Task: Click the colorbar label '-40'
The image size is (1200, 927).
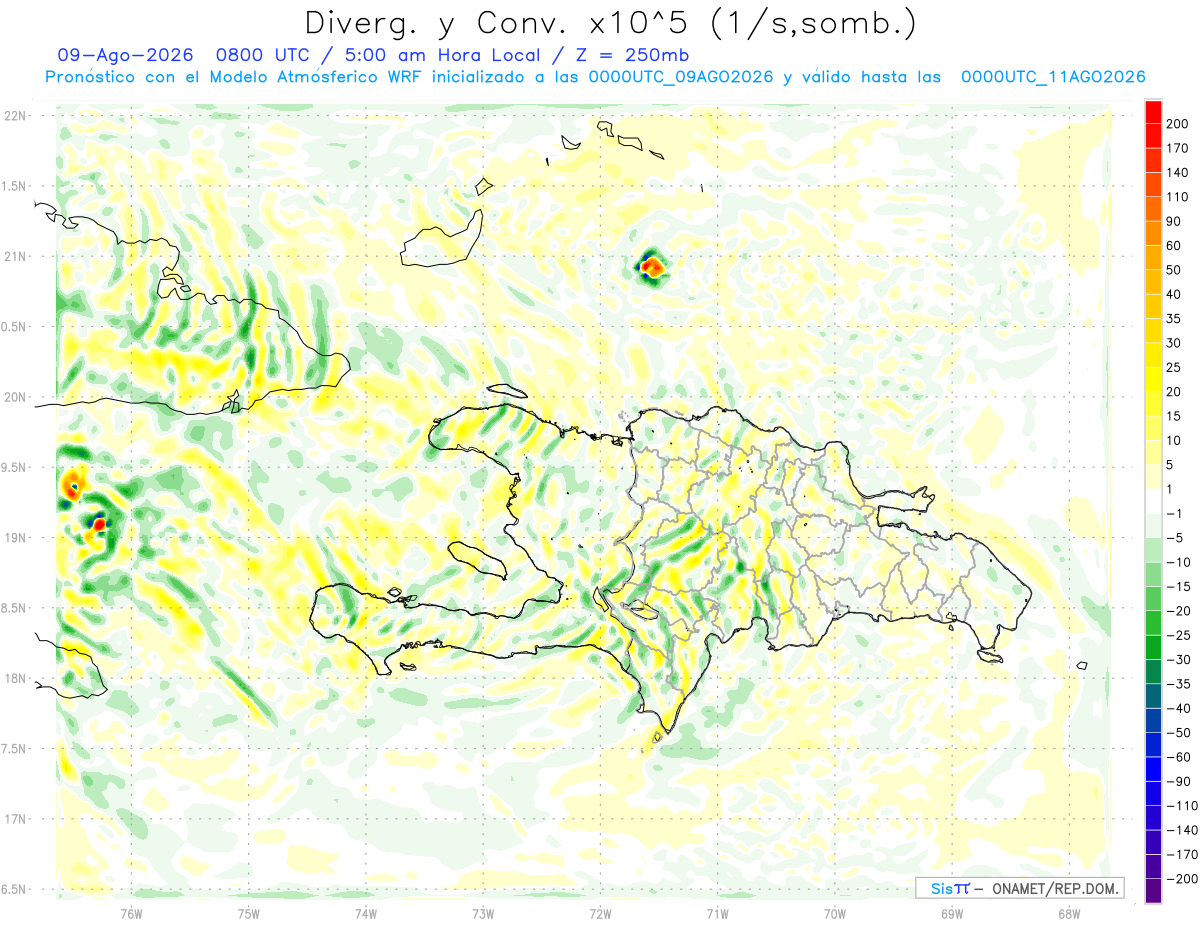Action: click(x=1179, y=709)
